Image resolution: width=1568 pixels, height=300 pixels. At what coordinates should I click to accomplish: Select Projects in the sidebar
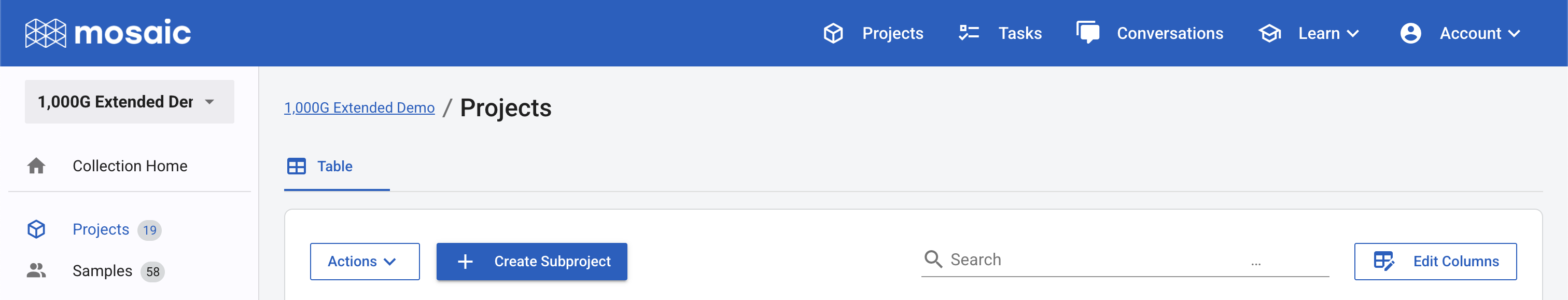(101, 229)
